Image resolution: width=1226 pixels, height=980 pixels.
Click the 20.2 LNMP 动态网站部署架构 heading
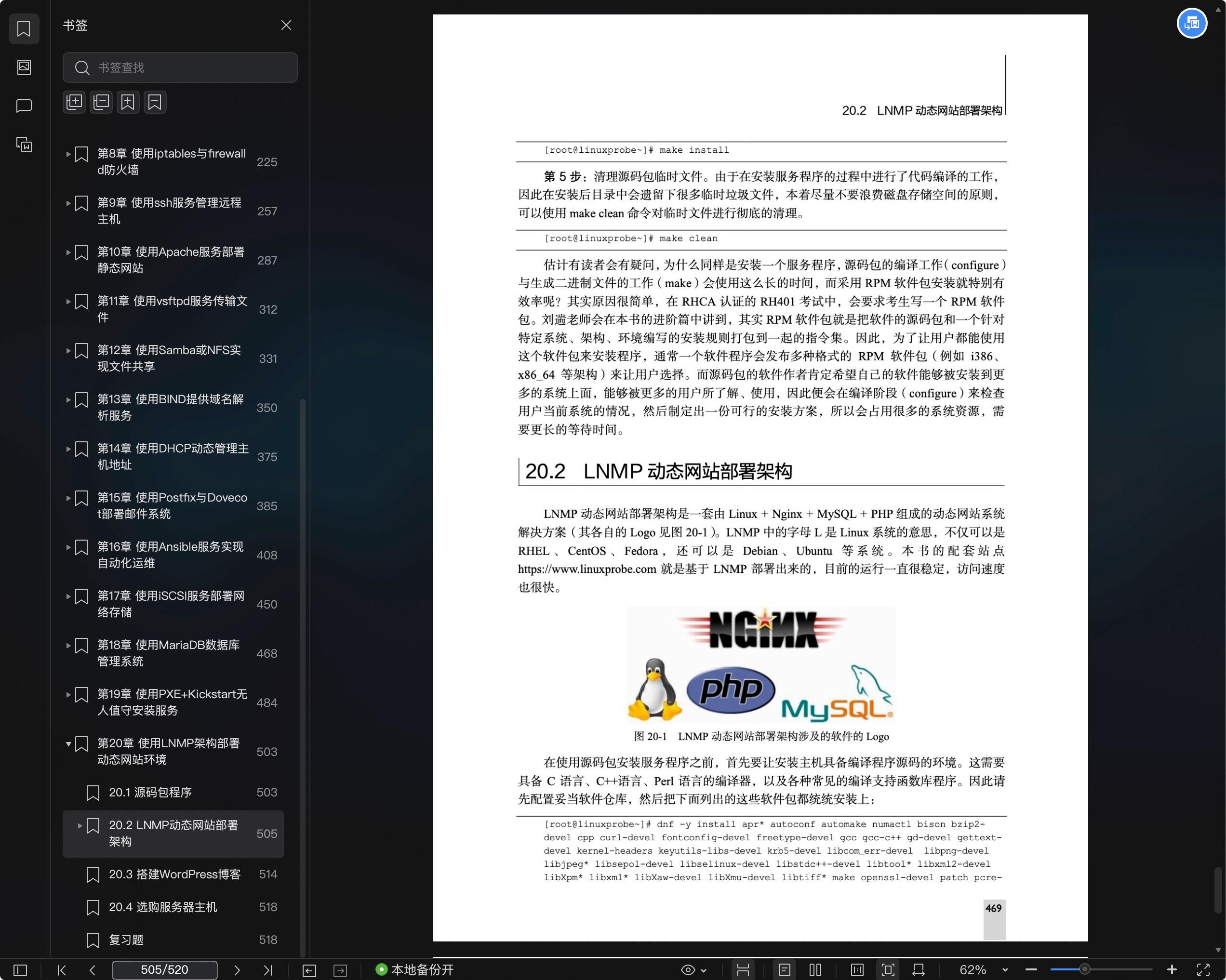coord(658,471)
